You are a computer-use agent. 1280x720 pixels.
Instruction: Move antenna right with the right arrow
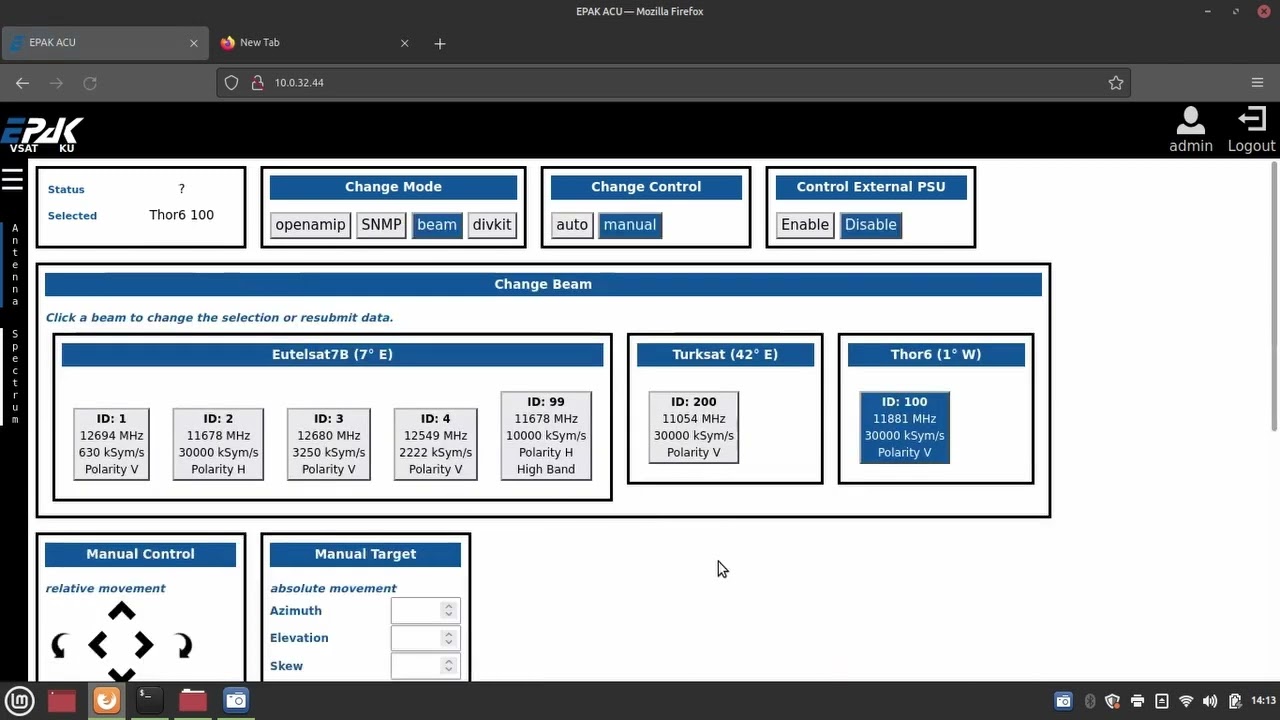(144, 646)
